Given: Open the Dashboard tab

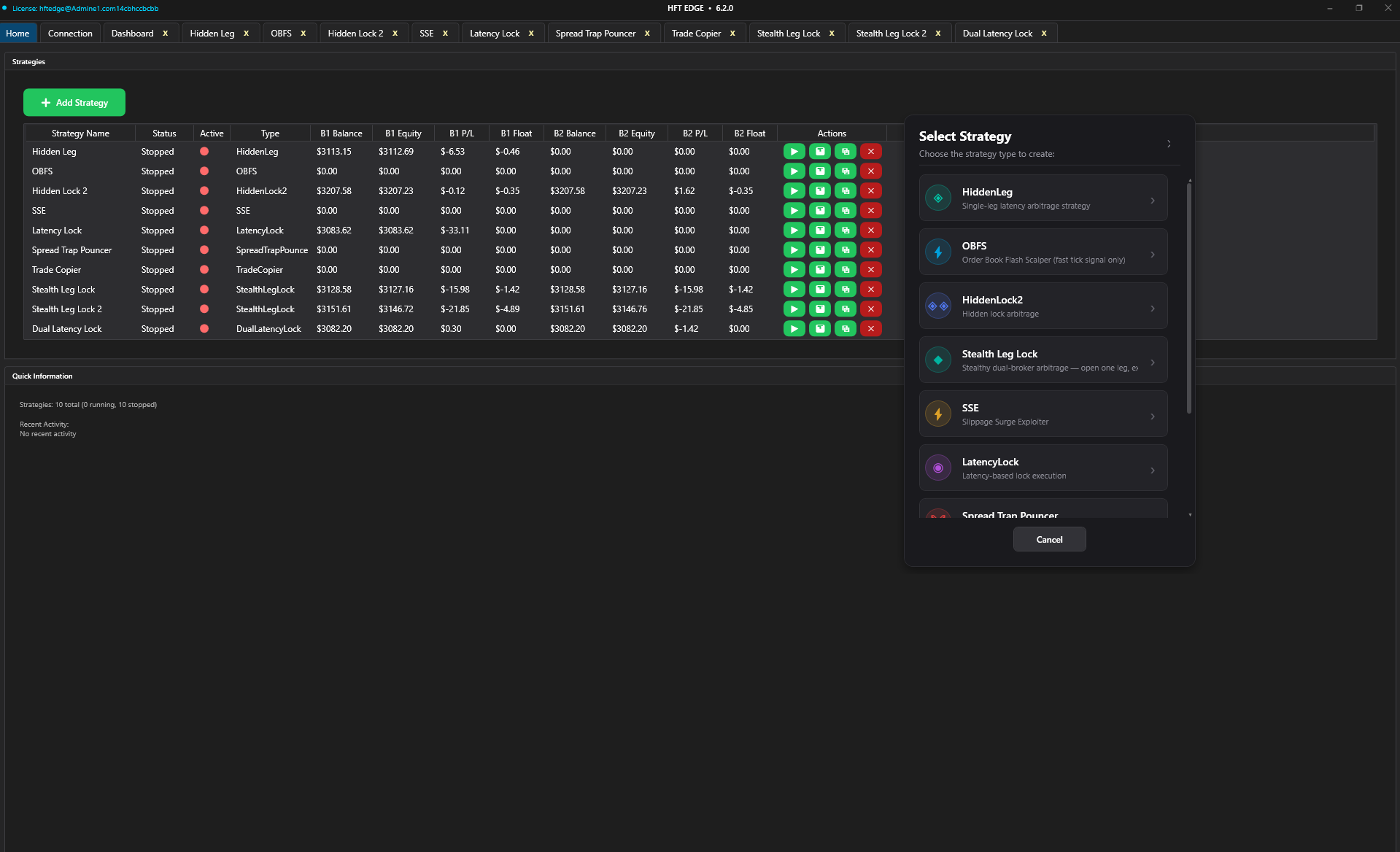Looking at the screenshot, I should [133, 34].
